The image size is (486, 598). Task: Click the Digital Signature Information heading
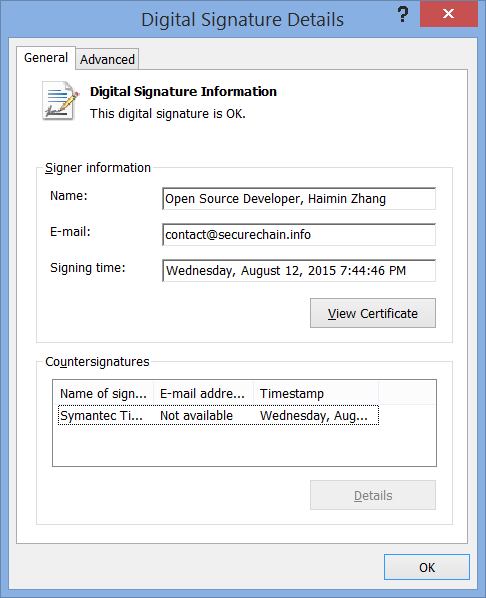(183, 92)
